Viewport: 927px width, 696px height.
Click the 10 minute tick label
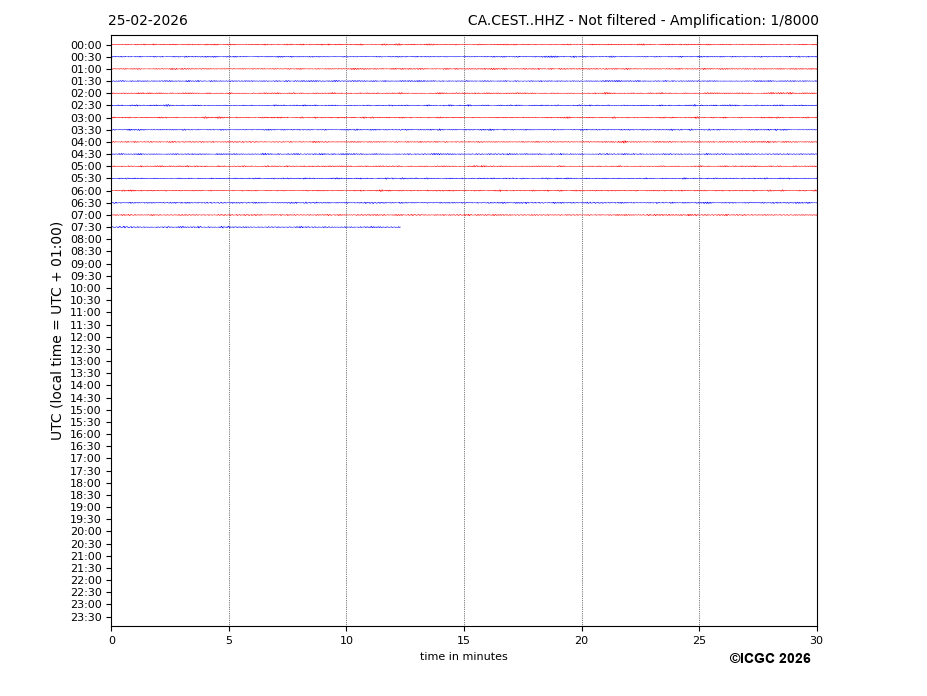point(346,641)
